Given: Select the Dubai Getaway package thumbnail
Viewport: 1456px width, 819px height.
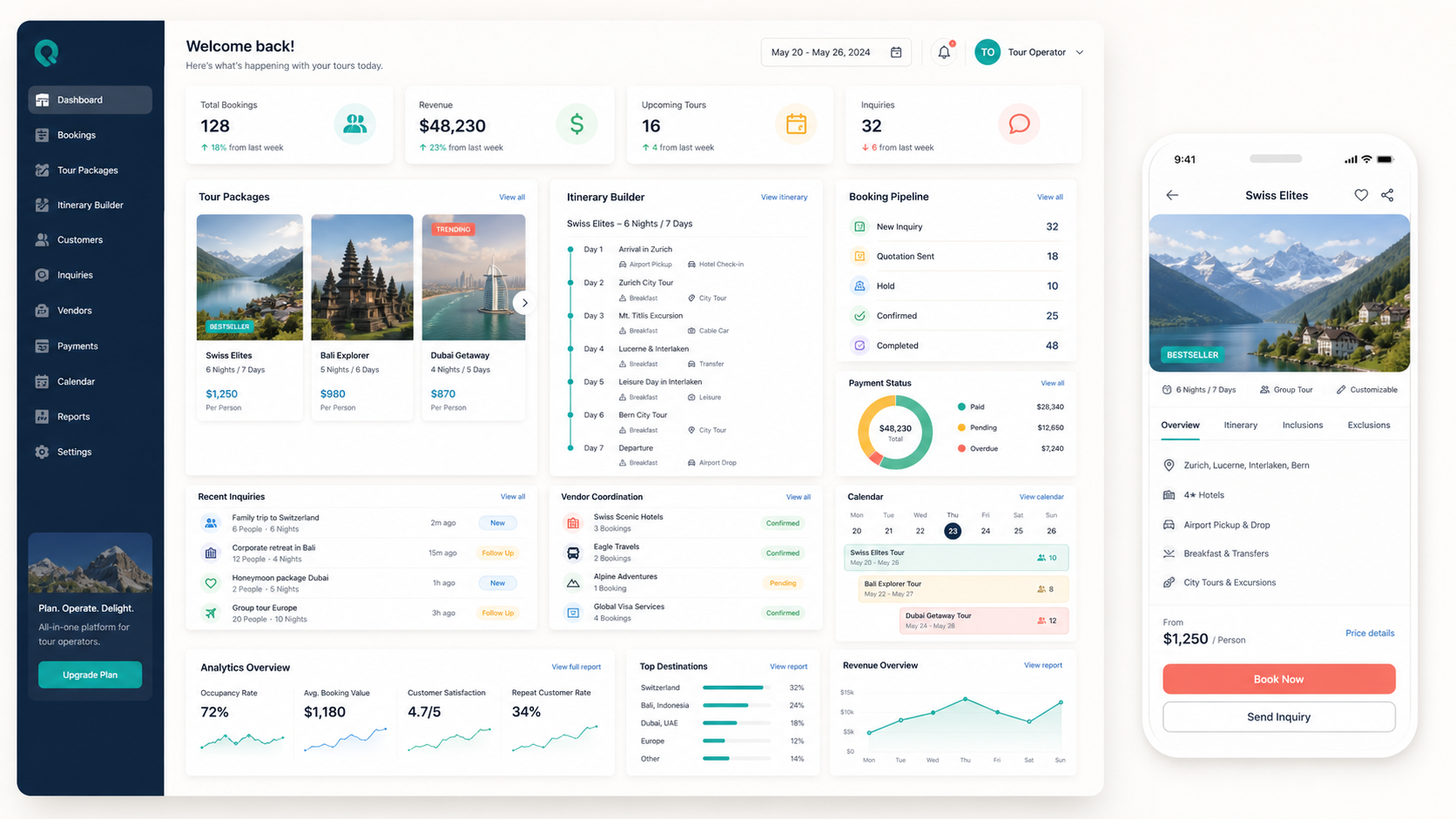Looking at the screenshot, I should tap(474, 278).
